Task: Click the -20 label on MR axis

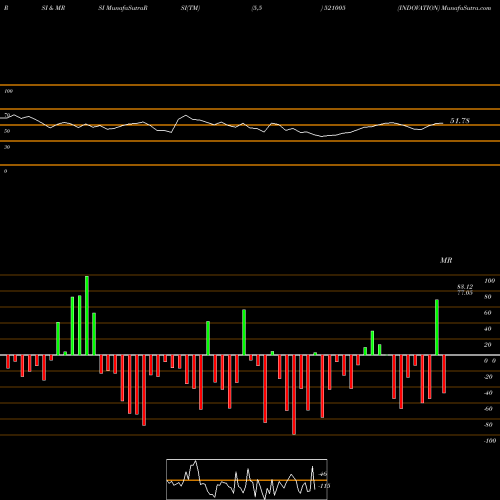Action: pyautogui.click(x=488, y=377)
